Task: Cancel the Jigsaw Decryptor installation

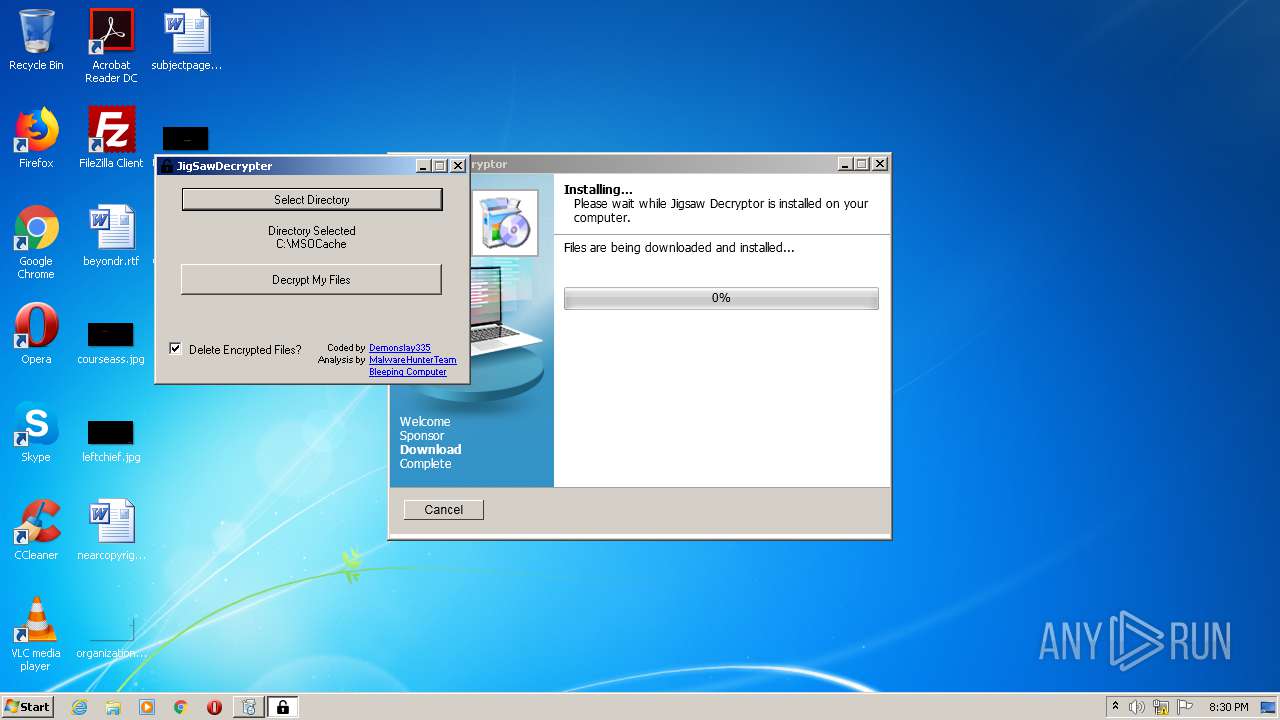Action: tap(444, 510)
